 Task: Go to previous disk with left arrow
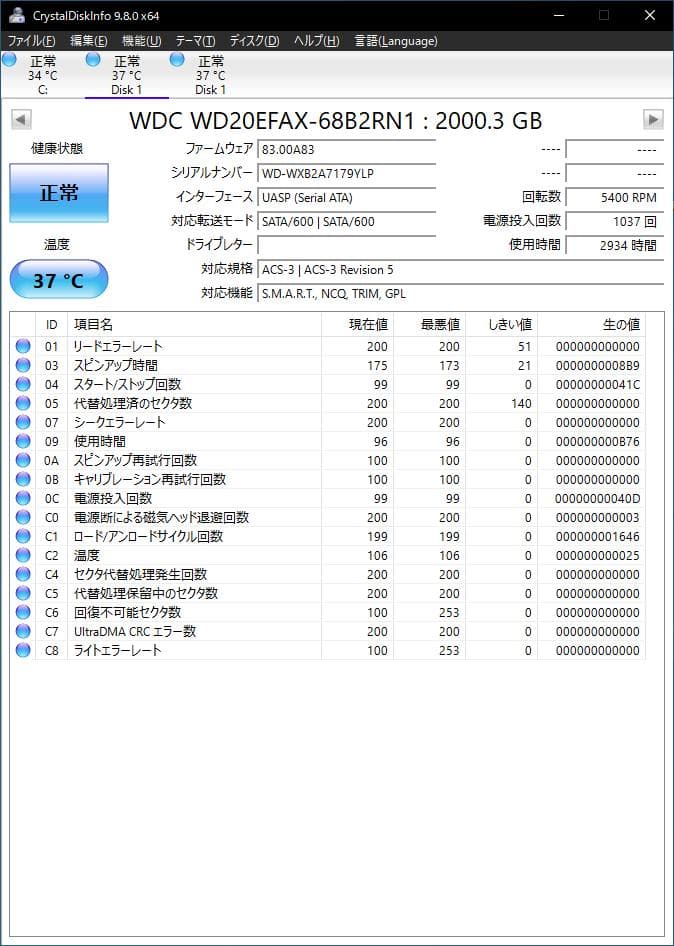21,119
